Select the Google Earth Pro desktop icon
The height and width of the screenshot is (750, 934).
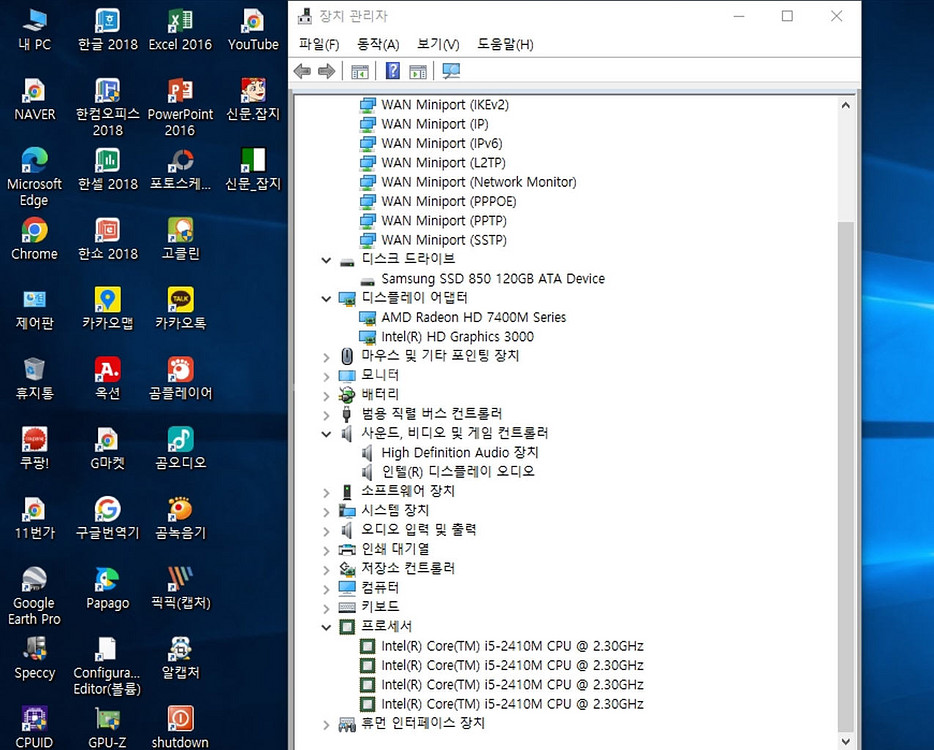(x=35, y=596)
